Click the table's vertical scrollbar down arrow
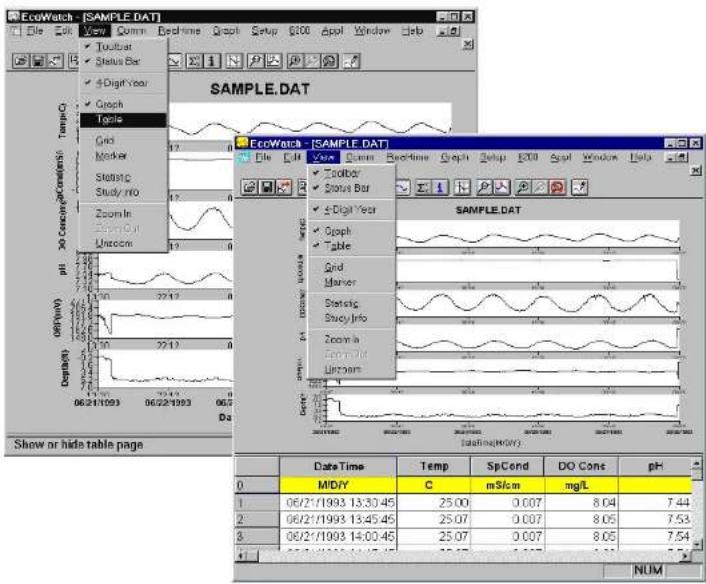 pyautogui.click(x=697, y=543)
